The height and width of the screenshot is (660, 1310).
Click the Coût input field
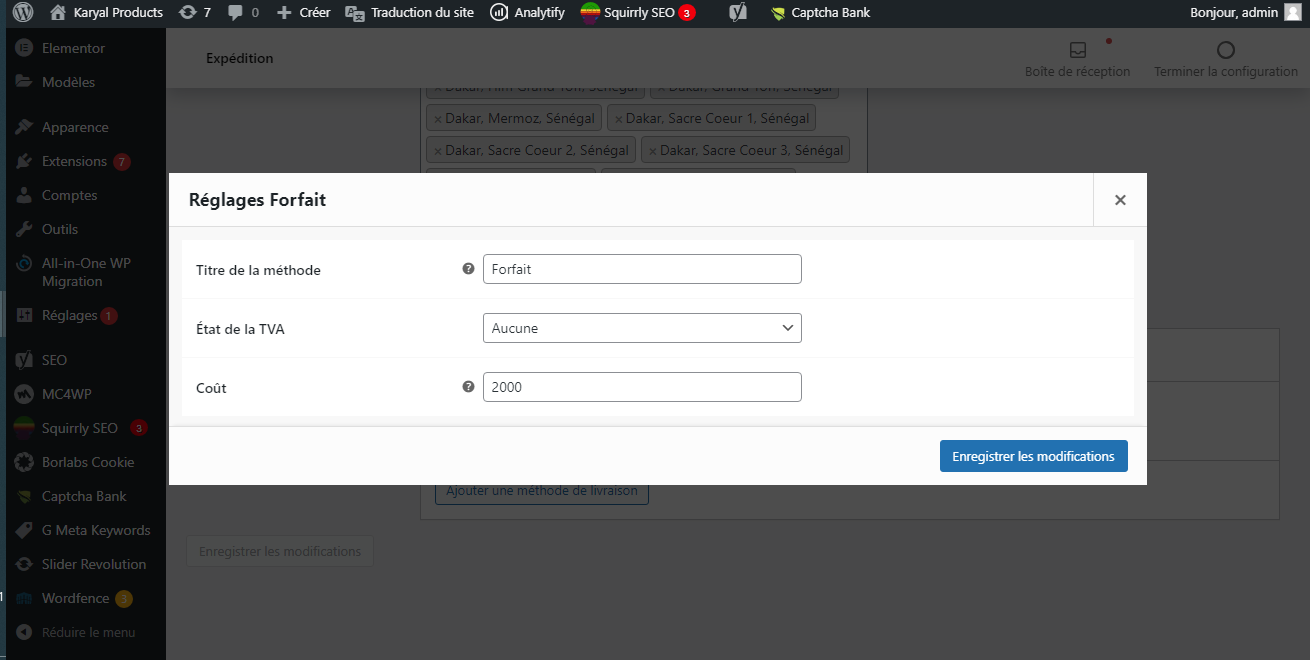click(642, 387)
